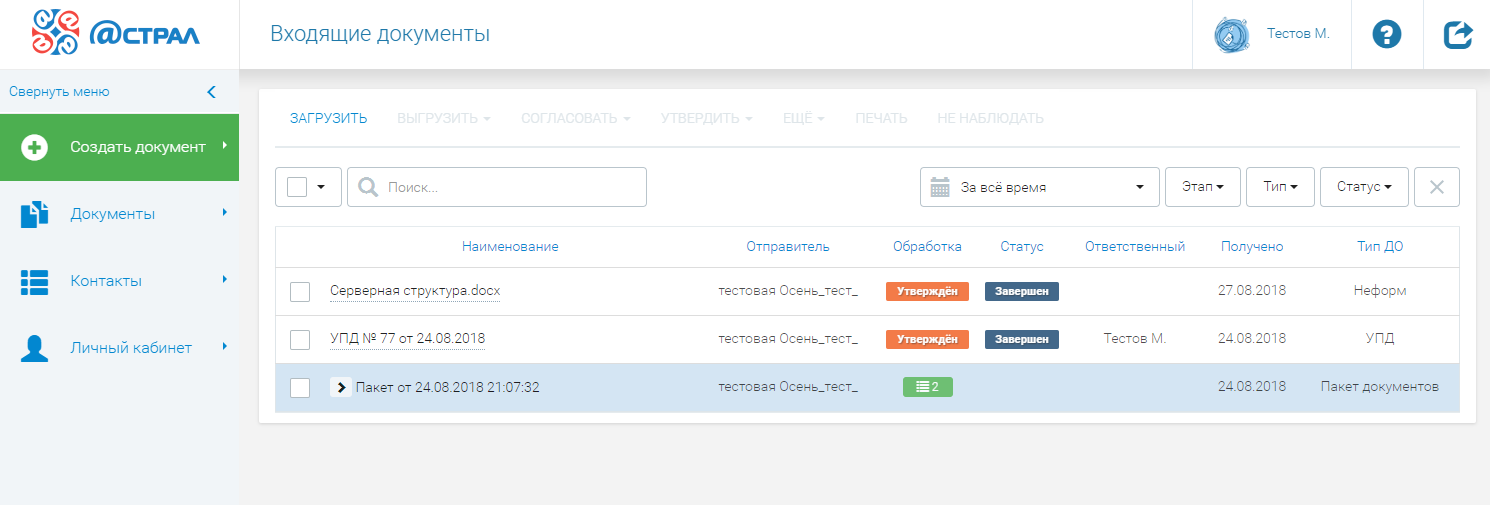The width and height of the screenshot is (1490, 505).
Task: Sort by the Получено column header
Action: [1252, 247]
